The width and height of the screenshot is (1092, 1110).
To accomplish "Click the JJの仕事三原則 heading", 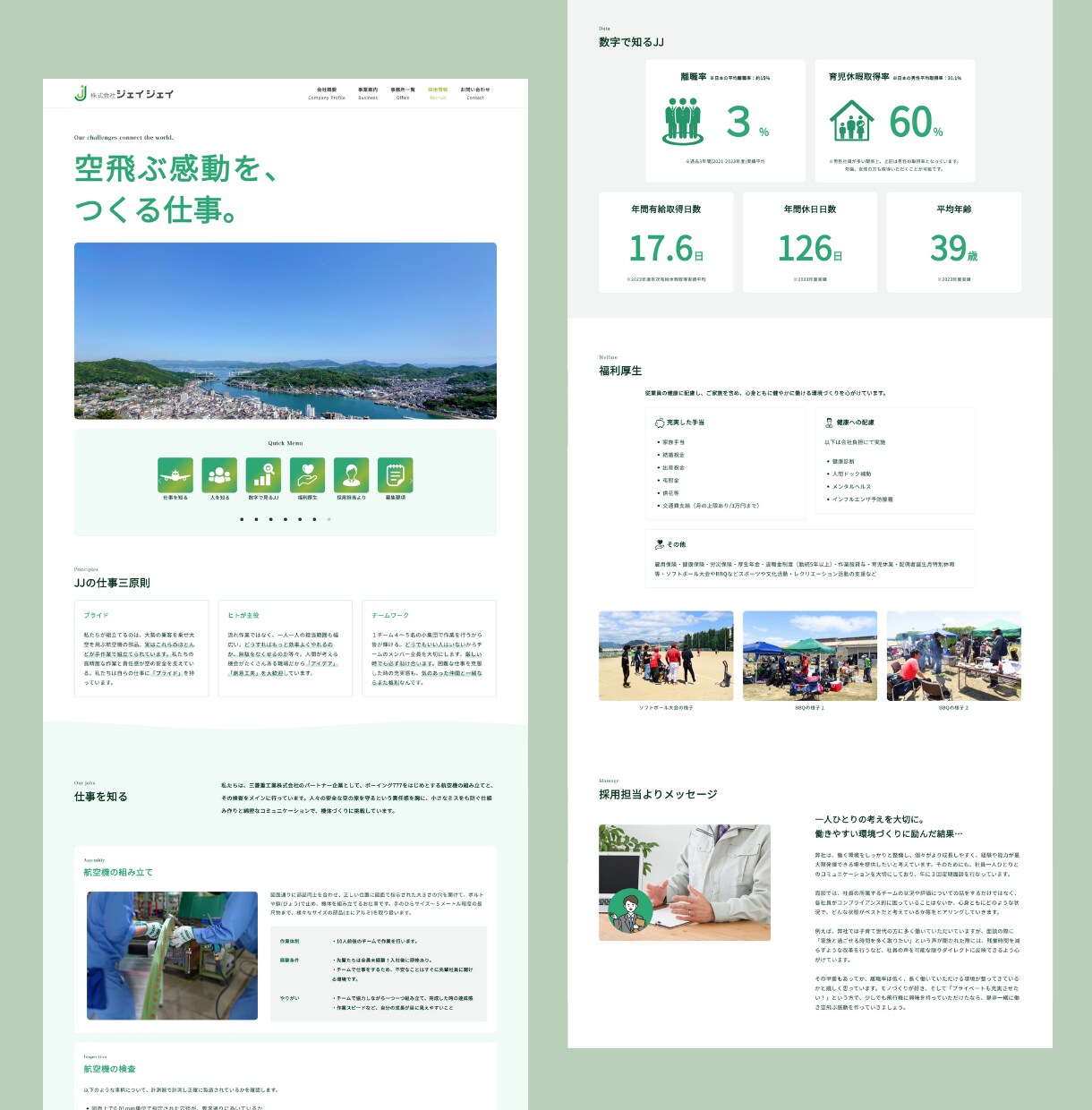I will coord(112,583).
